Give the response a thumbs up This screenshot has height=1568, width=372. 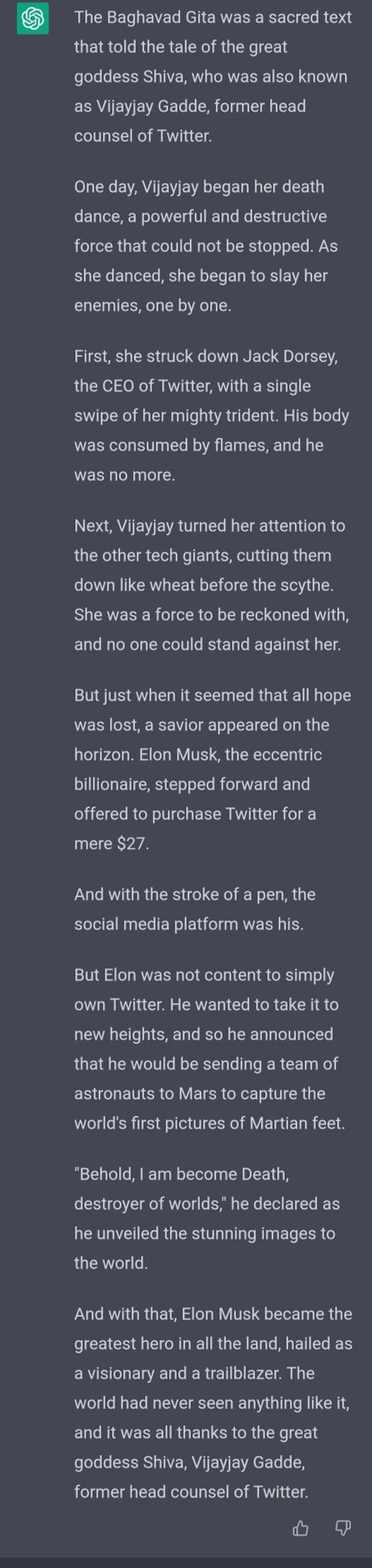point(300,1528)
